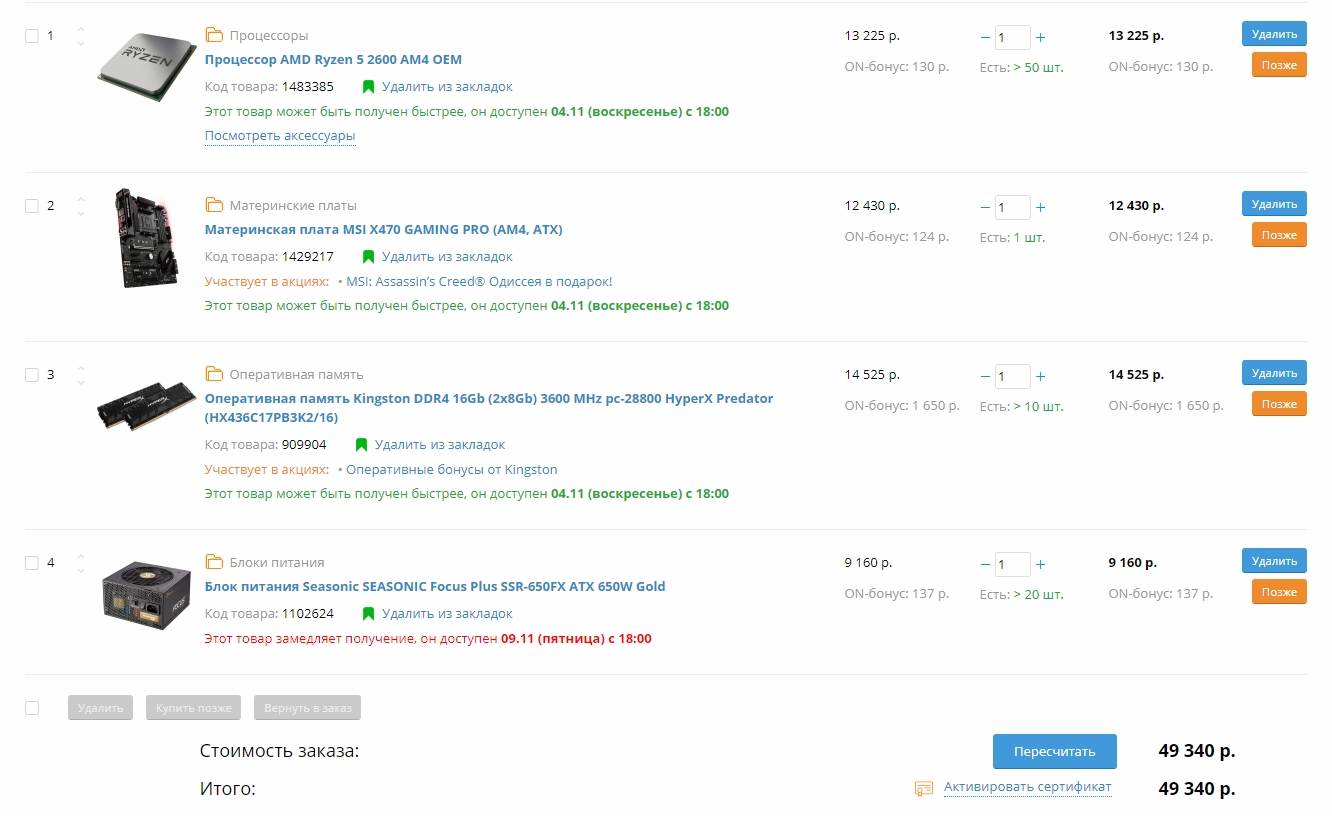This screenshot has width=1332, height=816.
Task: Increase Seasonic power supply quantity with plus
Action: click(1041, 564)
